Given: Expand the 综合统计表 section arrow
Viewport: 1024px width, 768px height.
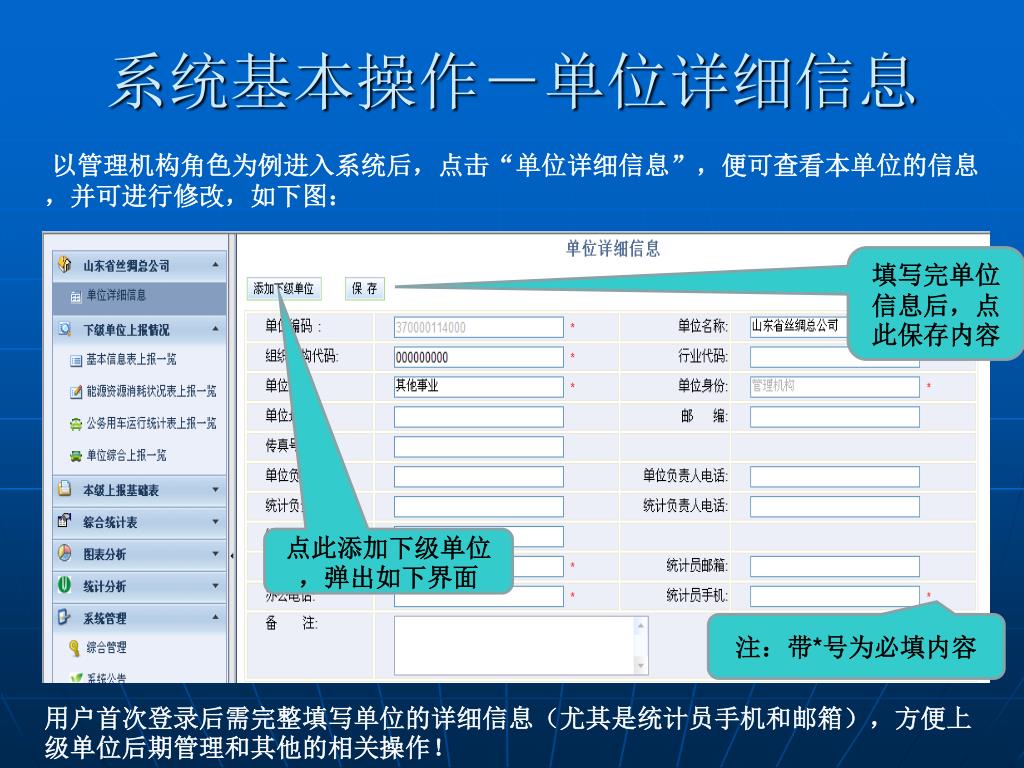Looking at the screenshot, I should [x=216, y=520].
